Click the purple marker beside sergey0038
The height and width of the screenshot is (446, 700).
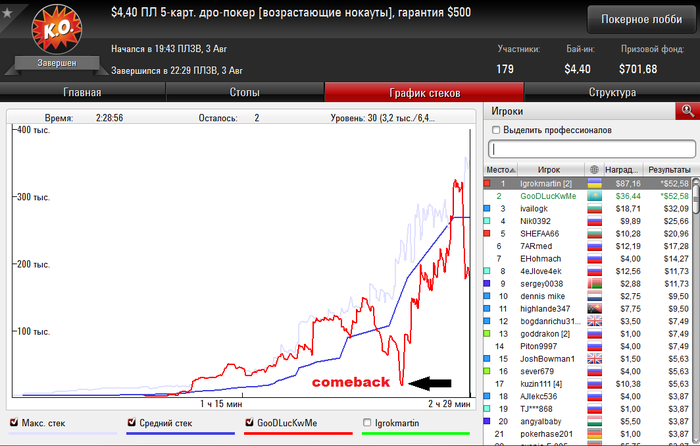pos(487,283)
